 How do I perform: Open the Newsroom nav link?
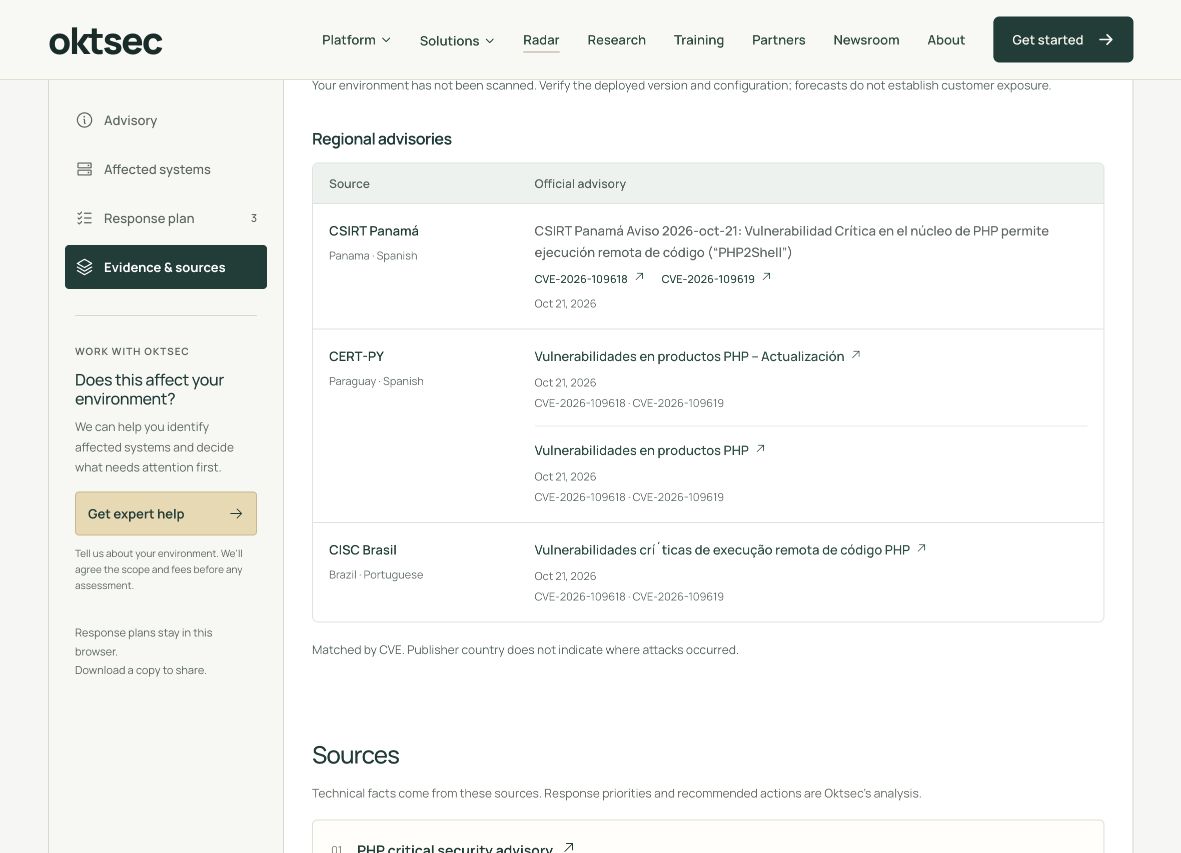tap(866, 40)
